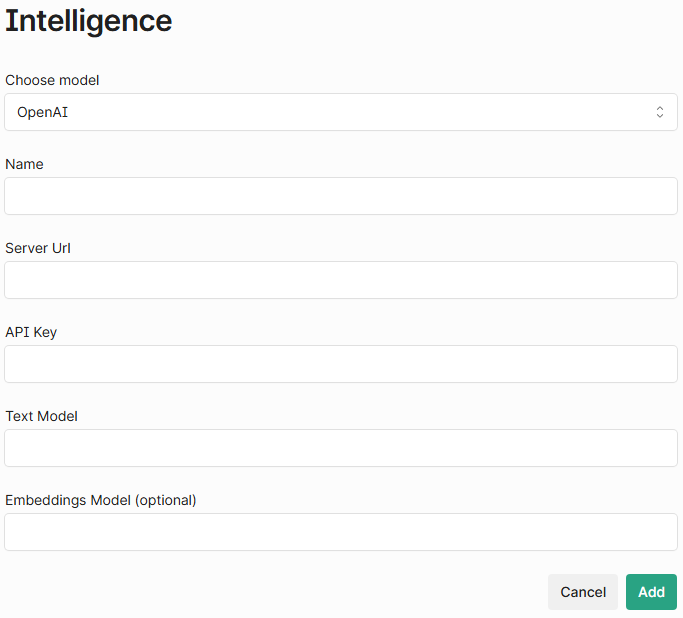Click the green Add button
The height and width of the screenshot is (618, 683).
[x=651, y=592]
